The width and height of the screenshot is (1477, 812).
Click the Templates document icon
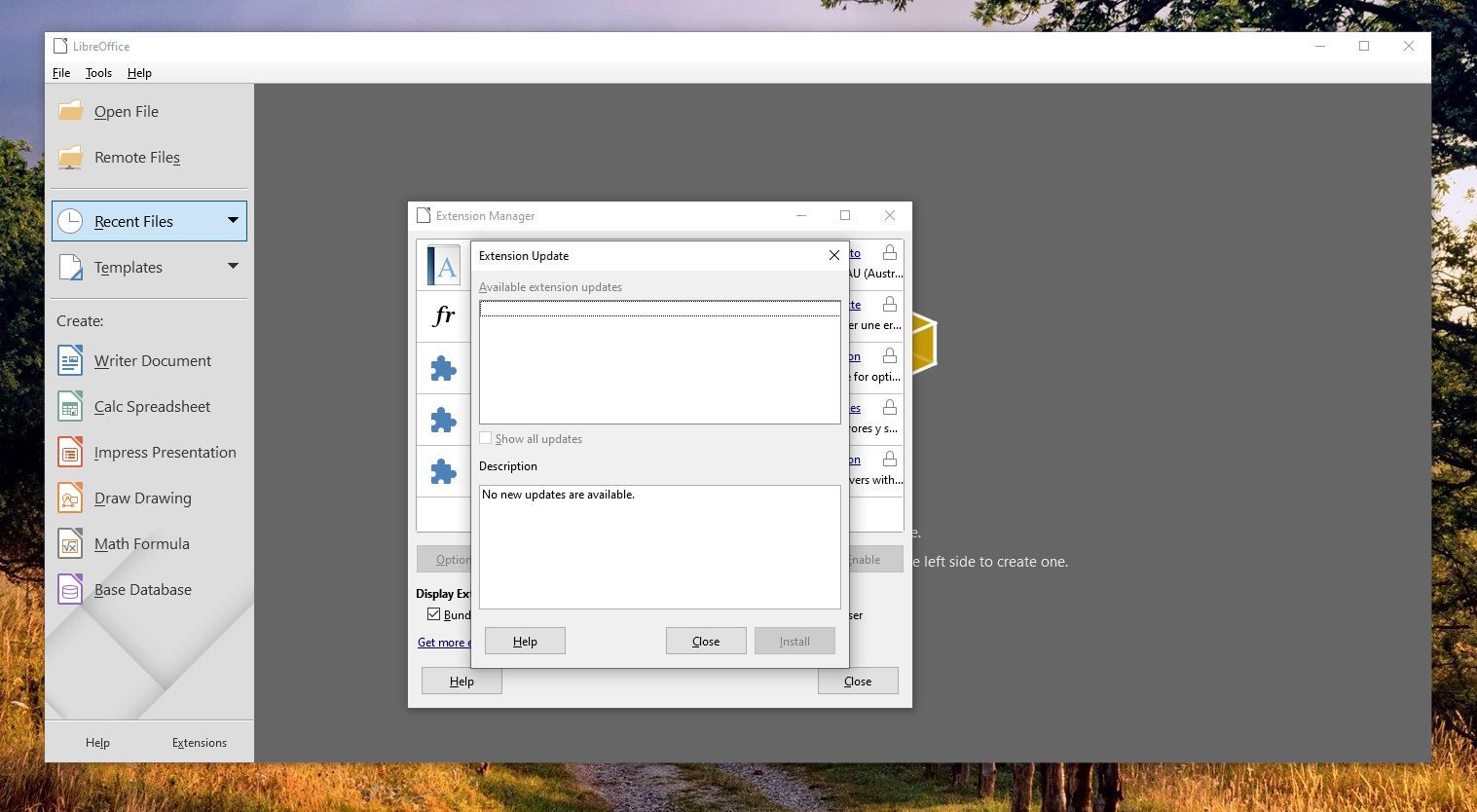pos(70,267)
